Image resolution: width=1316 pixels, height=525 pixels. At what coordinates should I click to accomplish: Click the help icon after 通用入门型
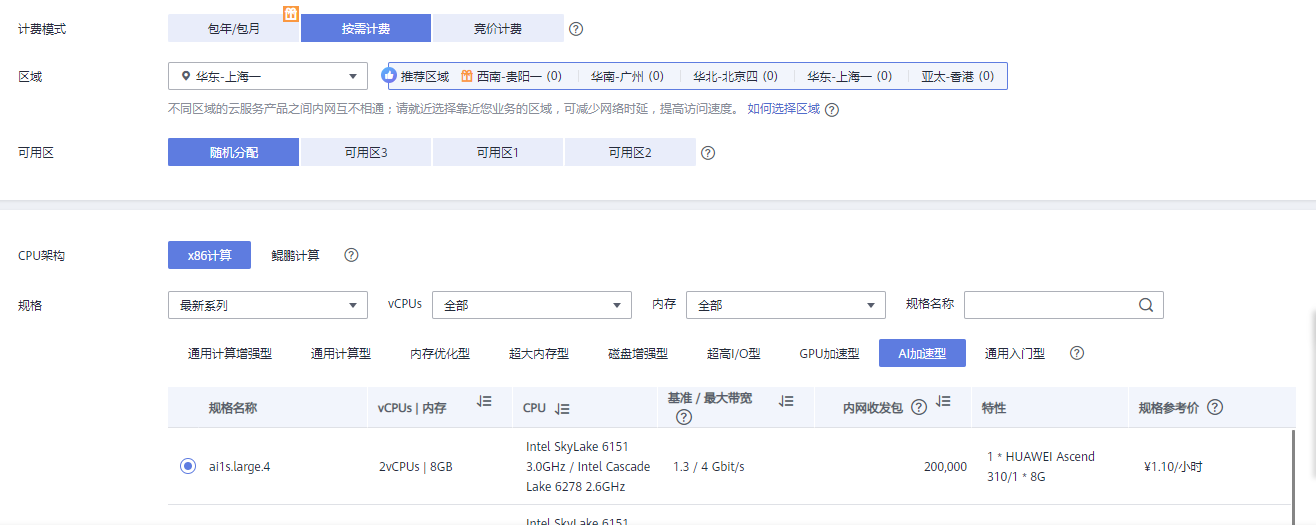pos(1077,353)
